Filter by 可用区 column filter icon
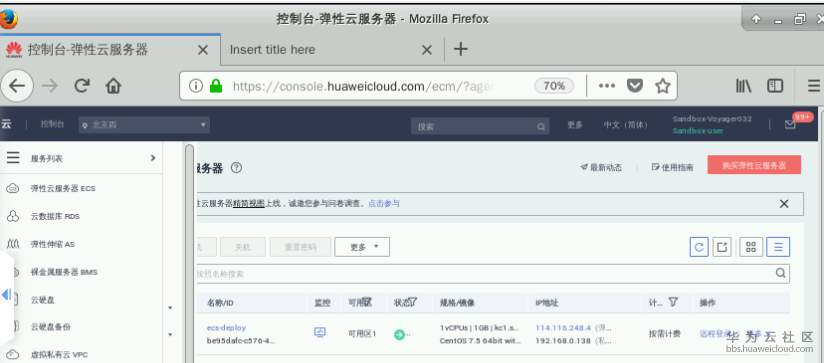 tap(367, 302)
